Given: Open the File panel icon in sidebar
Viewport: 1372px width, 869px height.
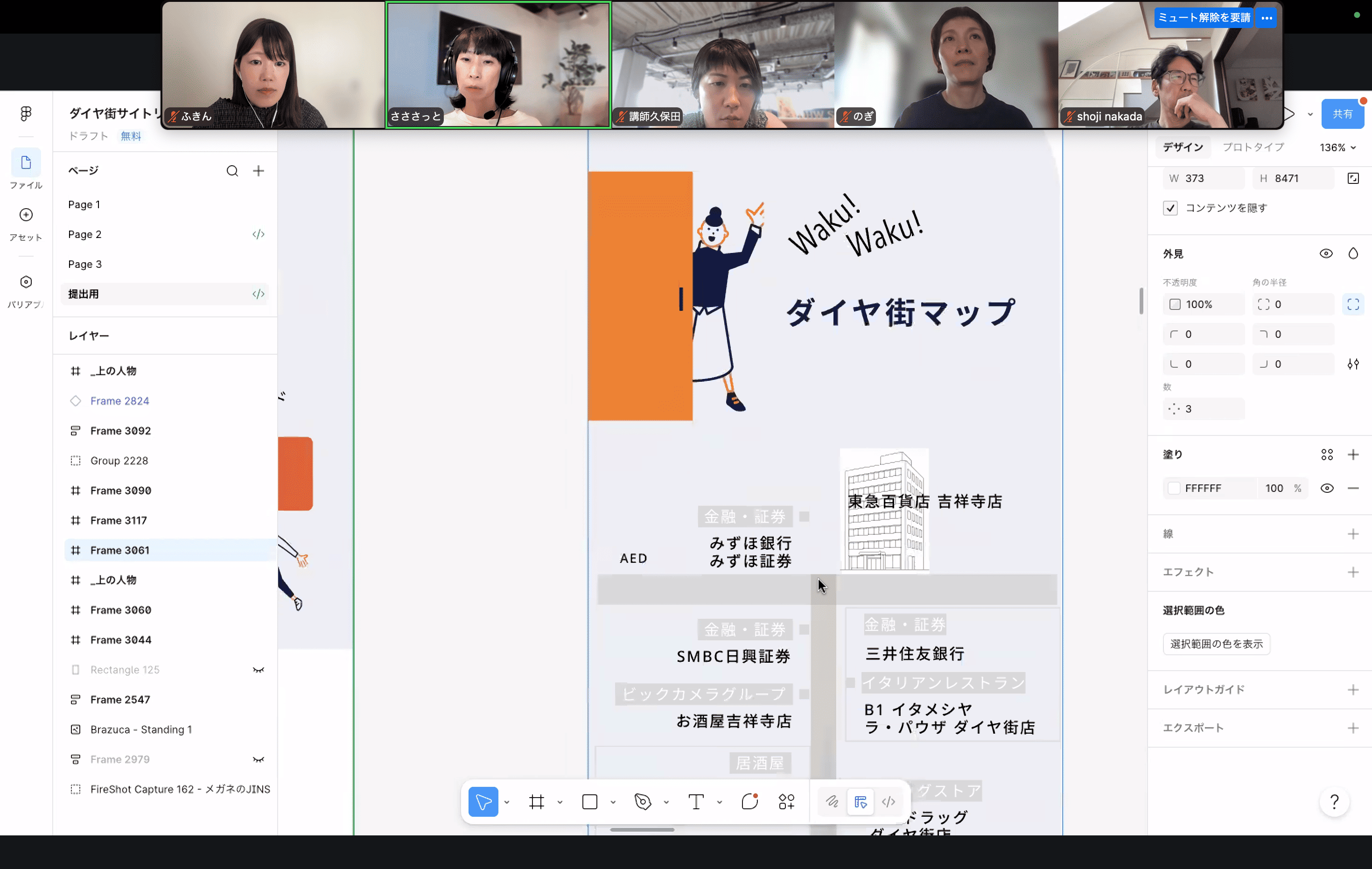Looking at the screenshot, I should click(26, 163).
